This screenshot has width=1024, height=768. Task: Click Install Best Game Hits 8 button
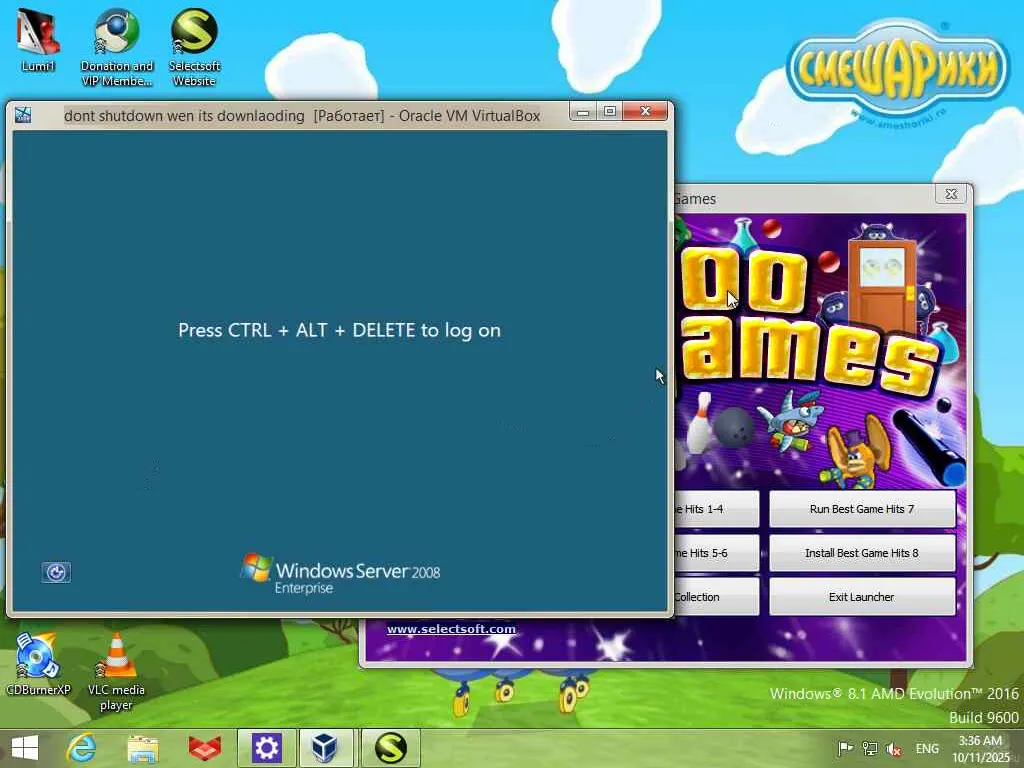pyautogui.click(x=862, y=553)
